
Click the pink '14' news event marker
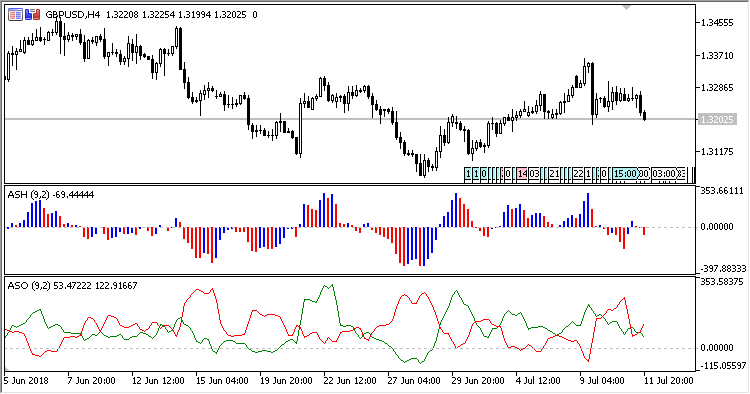click(x=522, y=174)
